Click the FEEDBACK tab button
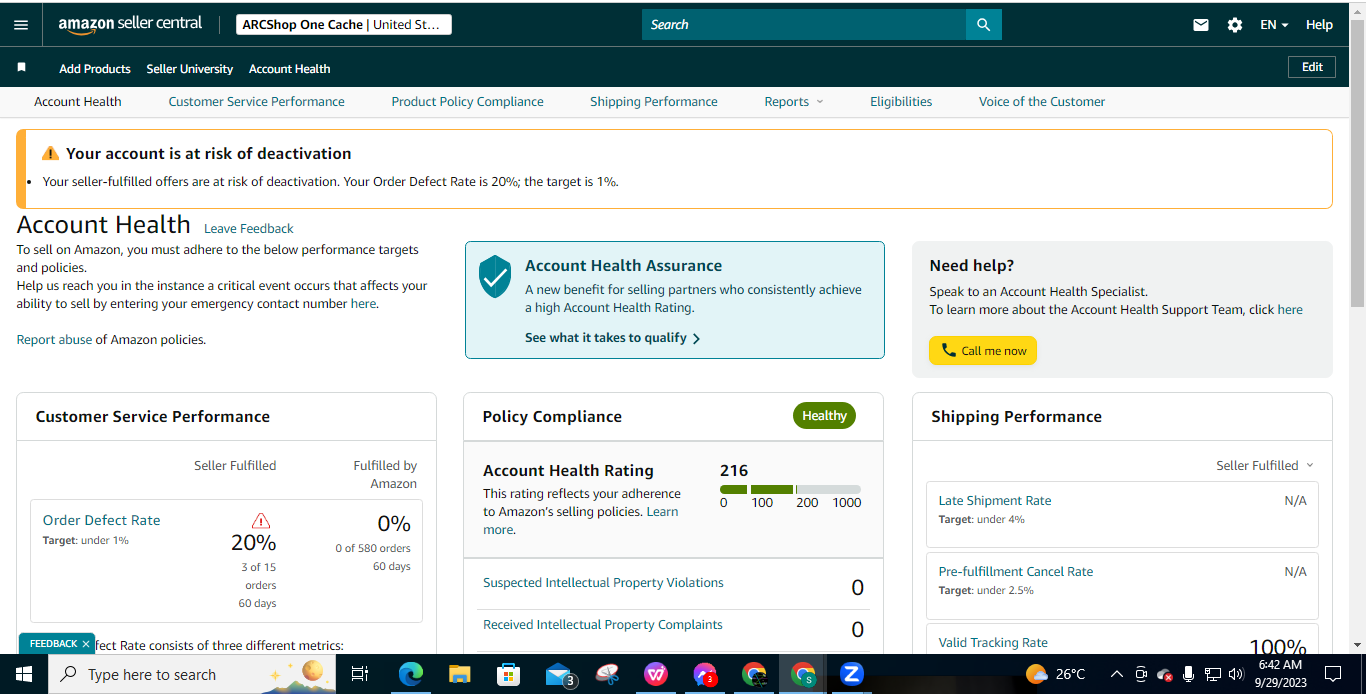The image size is (1366, 694). pyautogui.click(x=53, y=644)
